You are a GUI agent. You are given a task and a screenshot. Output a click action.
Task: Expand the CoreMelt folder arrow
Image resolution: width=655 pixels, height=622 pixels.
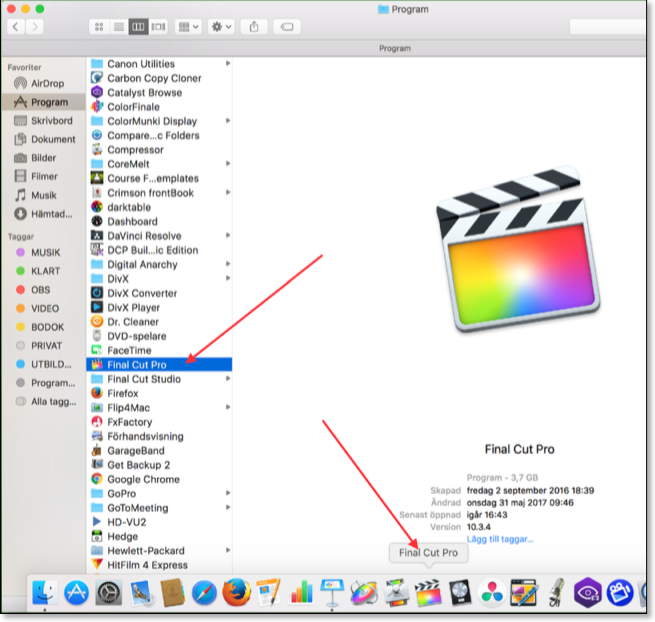228,164
